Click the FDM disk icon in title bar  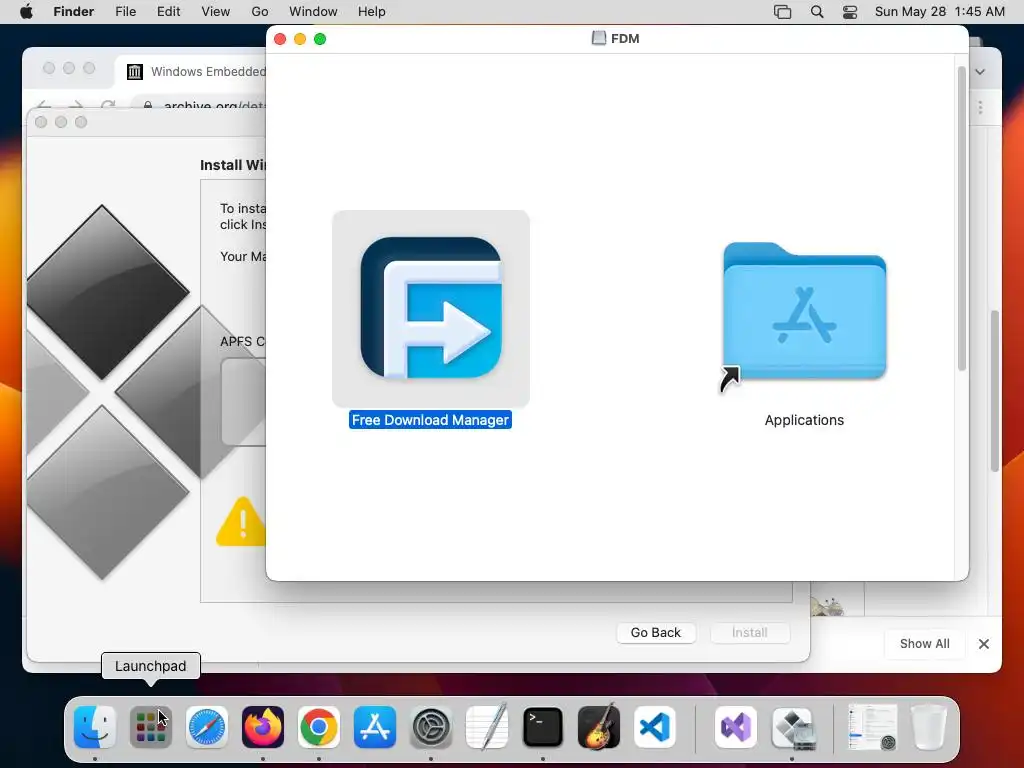coord(598,39)
